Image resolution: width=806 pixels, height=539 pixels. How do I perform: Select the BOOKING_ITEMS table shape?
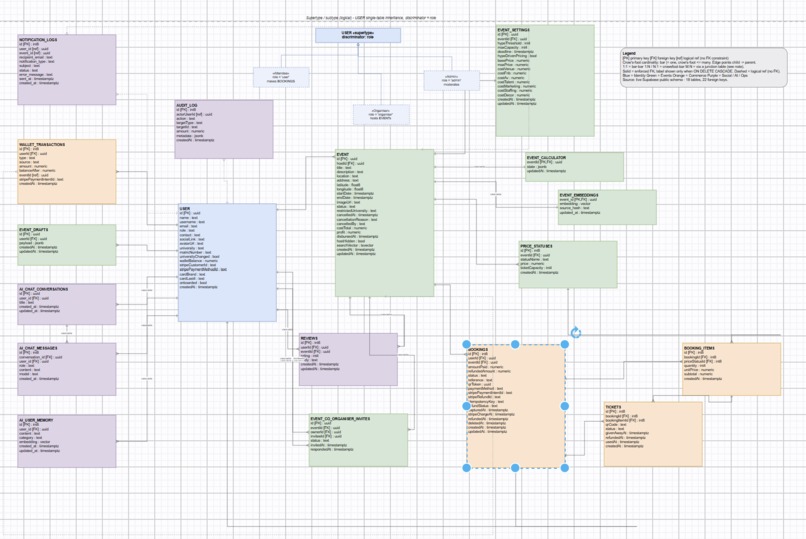731,369
